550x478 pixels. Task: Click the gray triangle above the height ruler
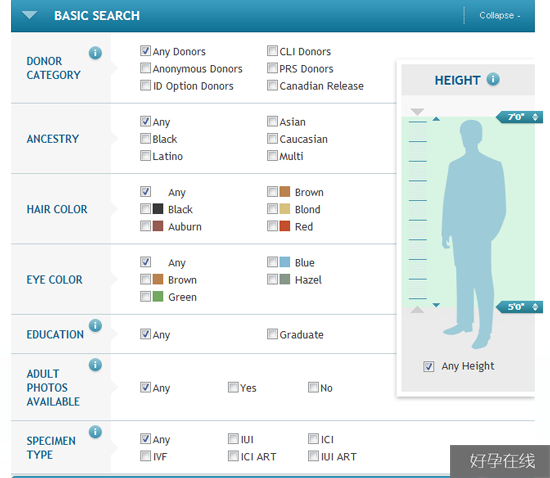click(417, 112)
